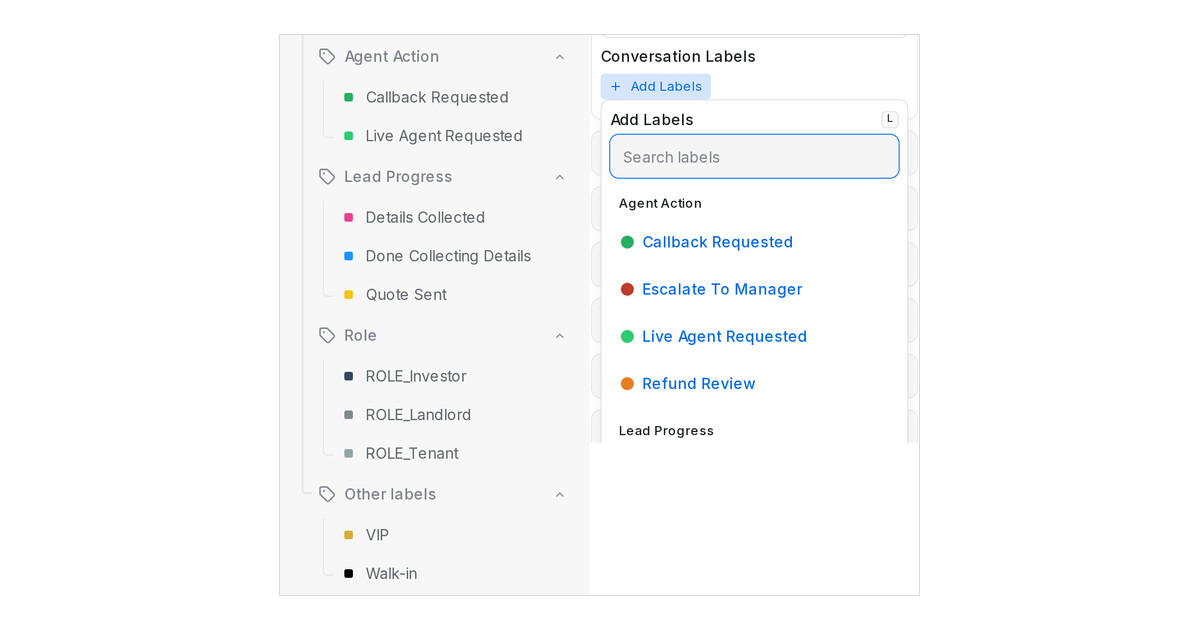The height and width of the screenshot is (630, 1200).
Task: Focus the Search labels input field
Action: point(754,157)
